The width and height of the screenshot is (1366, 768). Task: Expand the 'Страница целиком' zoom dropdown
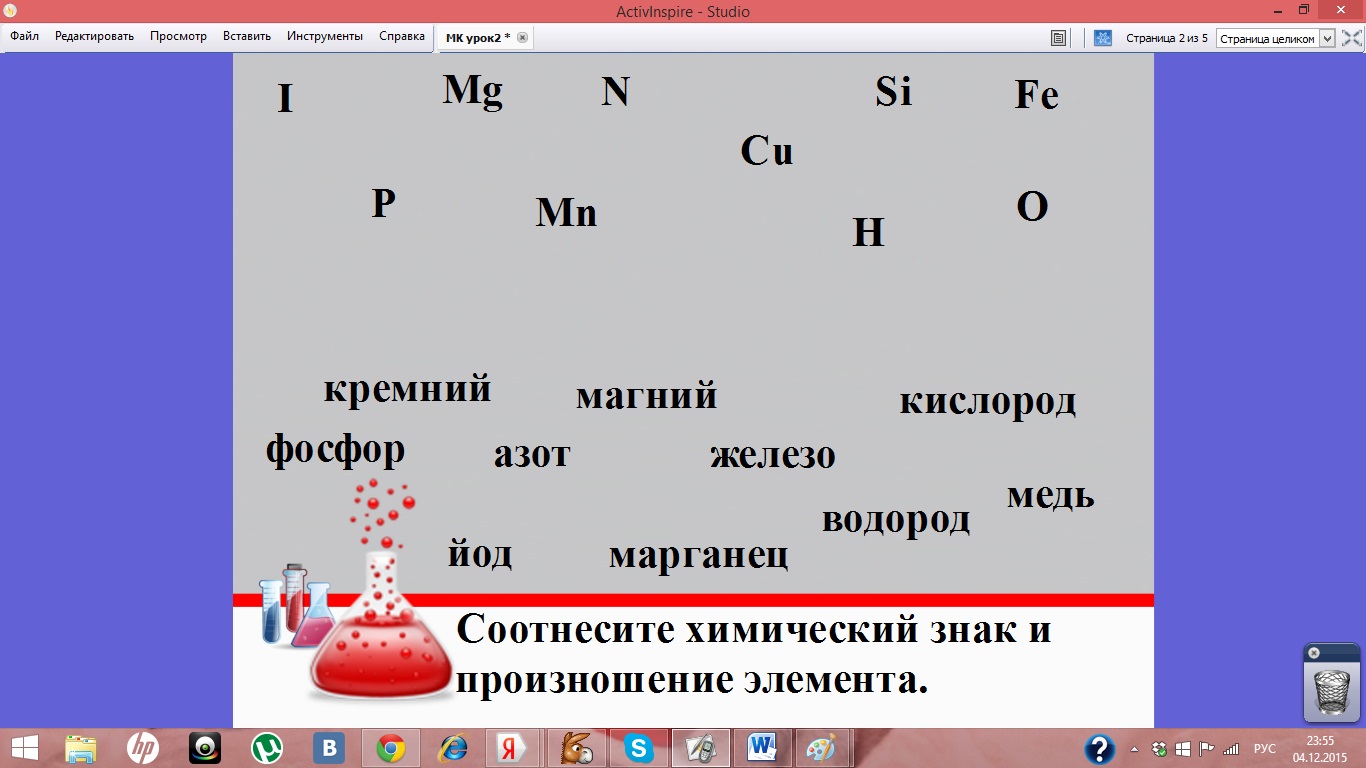coord(1327,38)
